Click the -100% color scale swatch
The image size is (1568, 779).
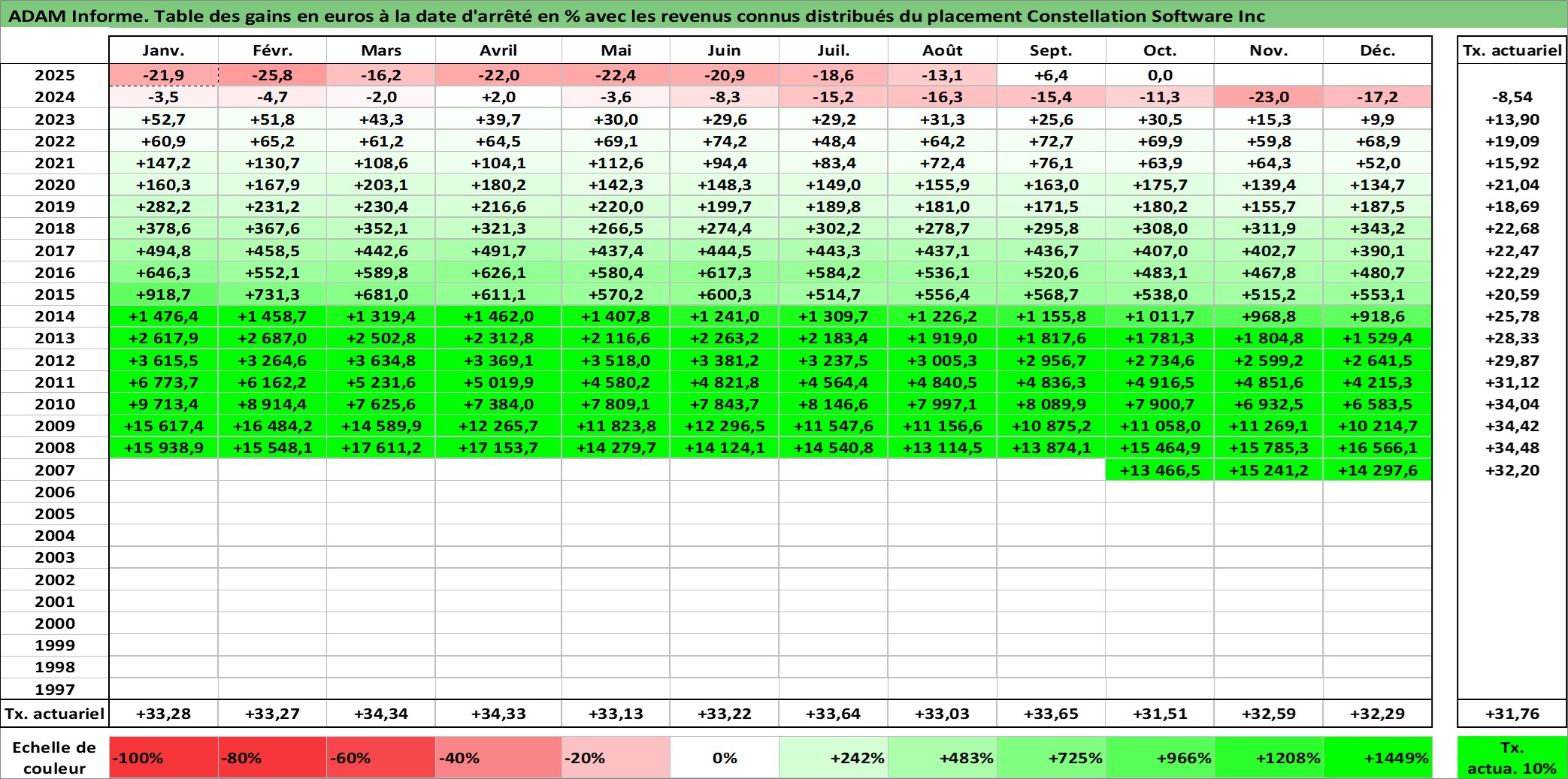click(x=164, y=757)
